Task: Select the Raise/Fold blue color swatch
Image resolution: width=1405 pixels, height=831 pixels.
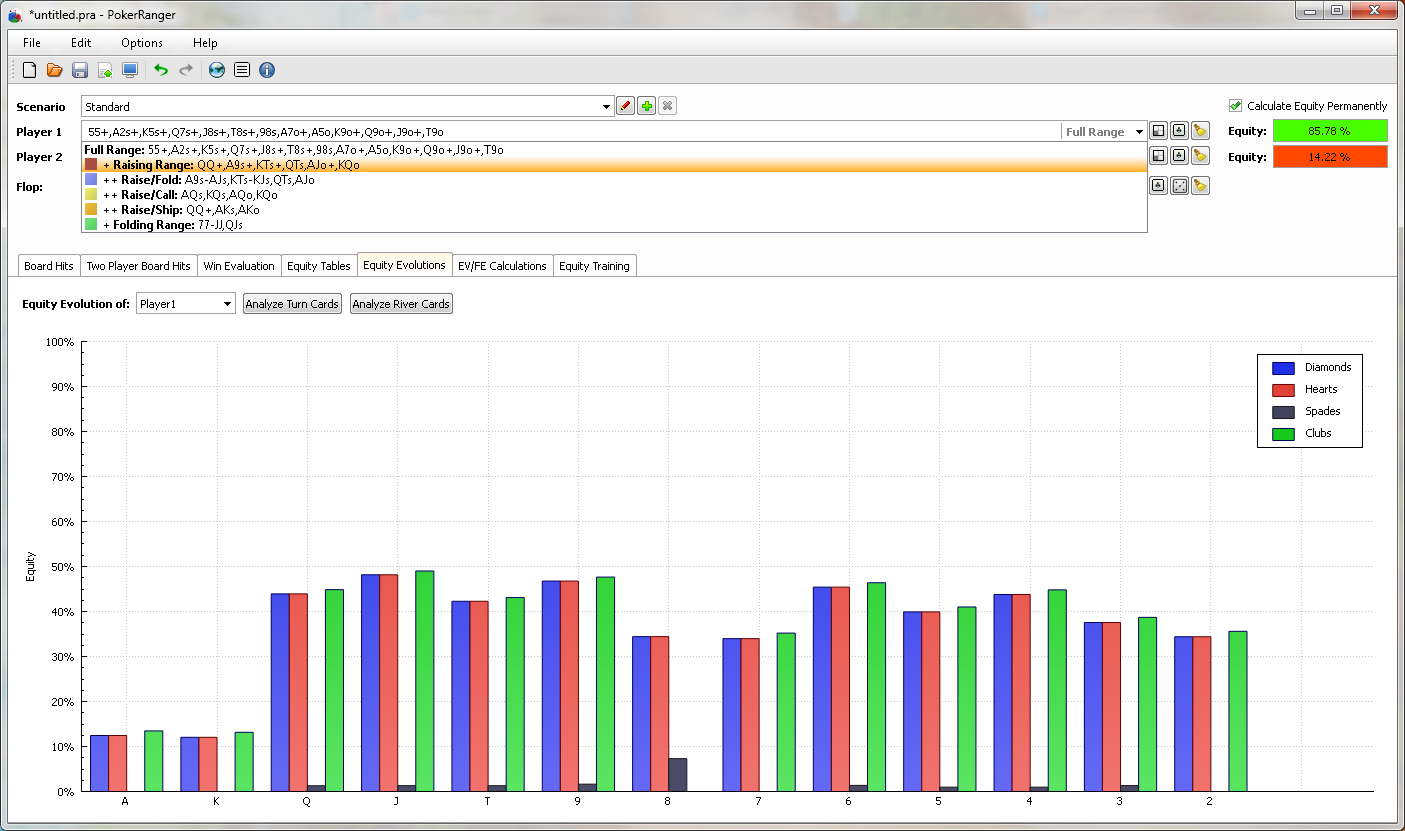Action: (x=91, y=180)
